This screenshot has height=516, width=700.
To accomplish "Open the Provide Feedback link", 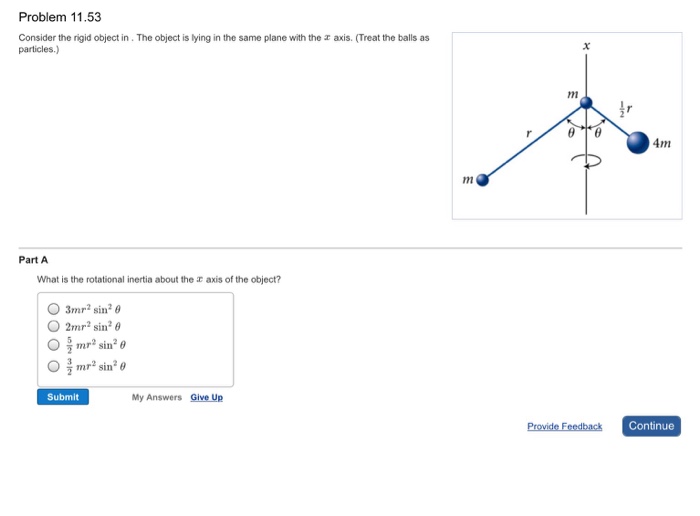I will click(564, 427).
